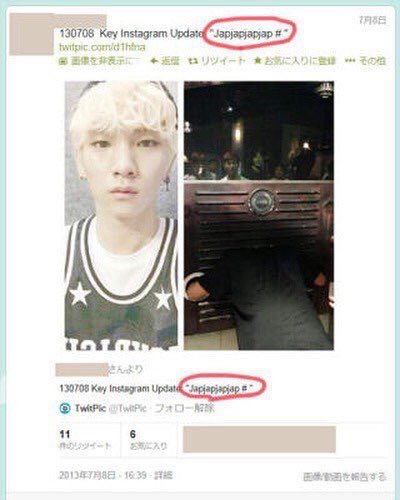This screenshot has width=400, height=500.
Task: Open the blond selfie photo
Action: pos(121,215)
